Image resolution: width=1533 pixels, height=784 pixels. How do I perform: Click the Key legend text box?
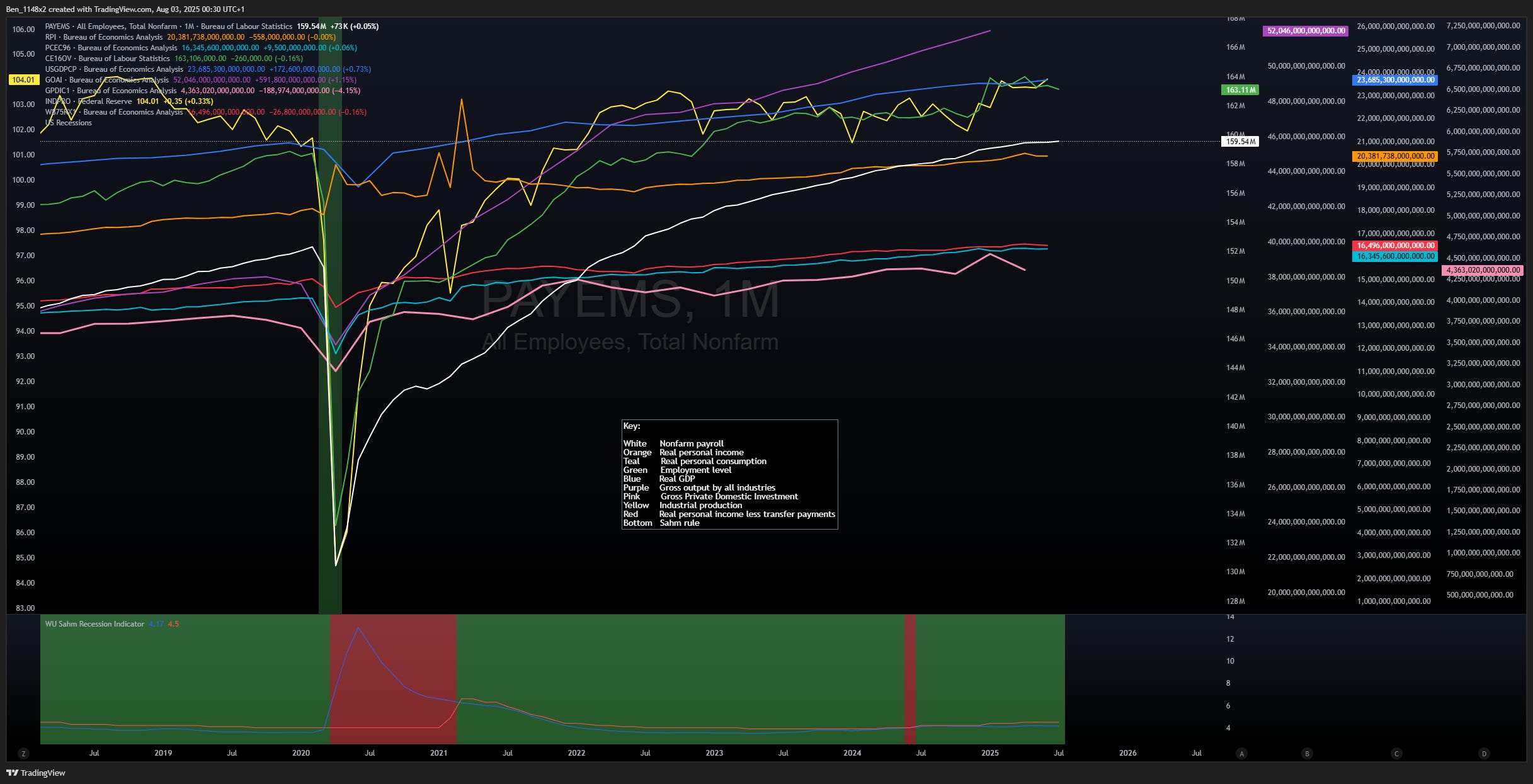[729, 474]
